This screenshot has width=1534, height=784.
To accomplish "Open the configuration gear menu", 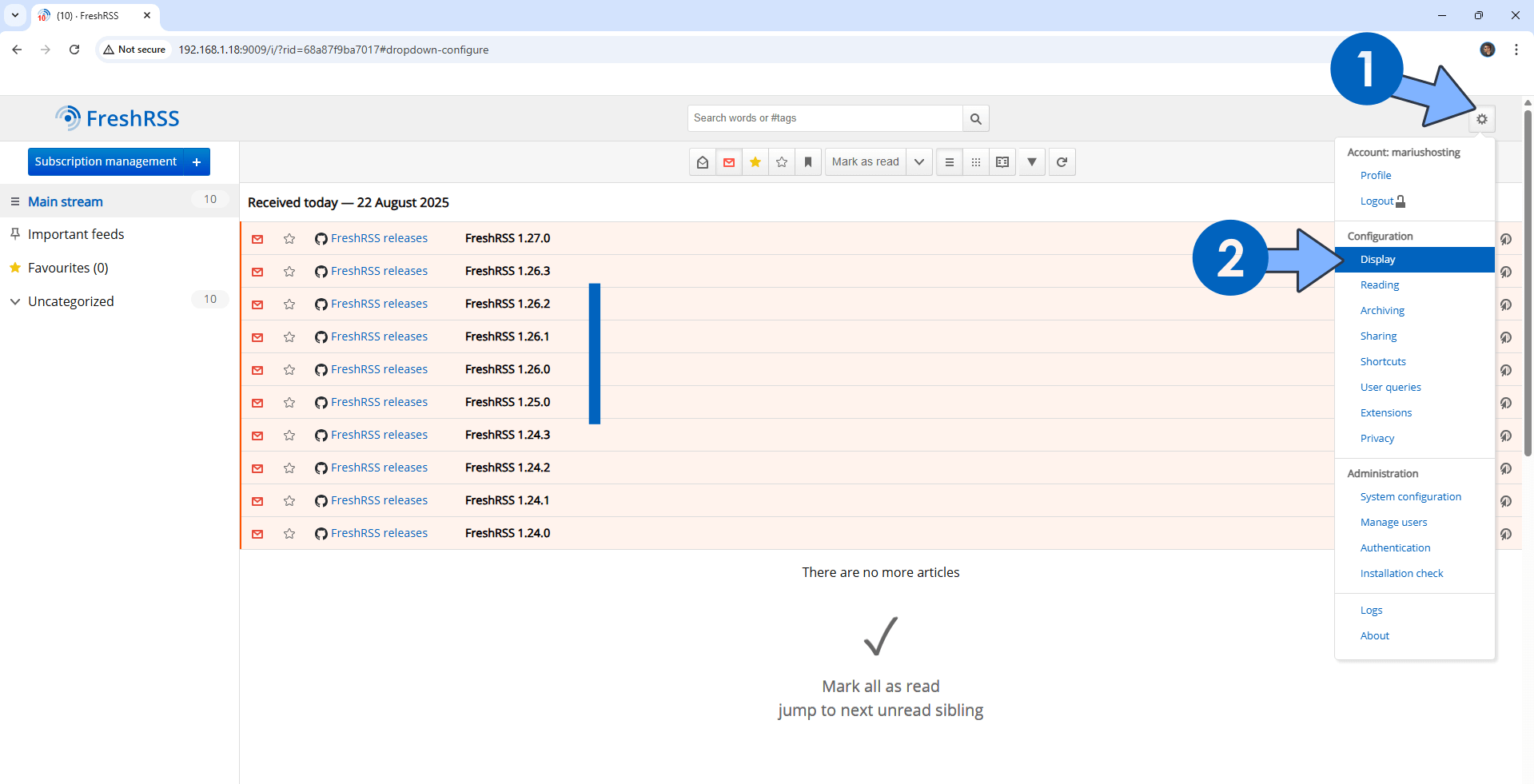I will (1481, 119).
